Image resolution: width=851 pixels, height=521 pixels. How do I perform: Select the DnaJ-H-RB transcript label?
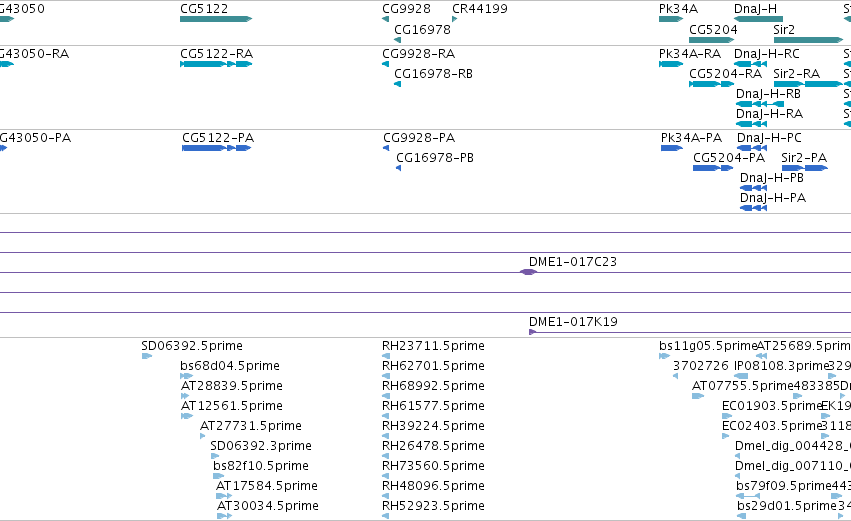pyautogui.click(x=769, y=94)
